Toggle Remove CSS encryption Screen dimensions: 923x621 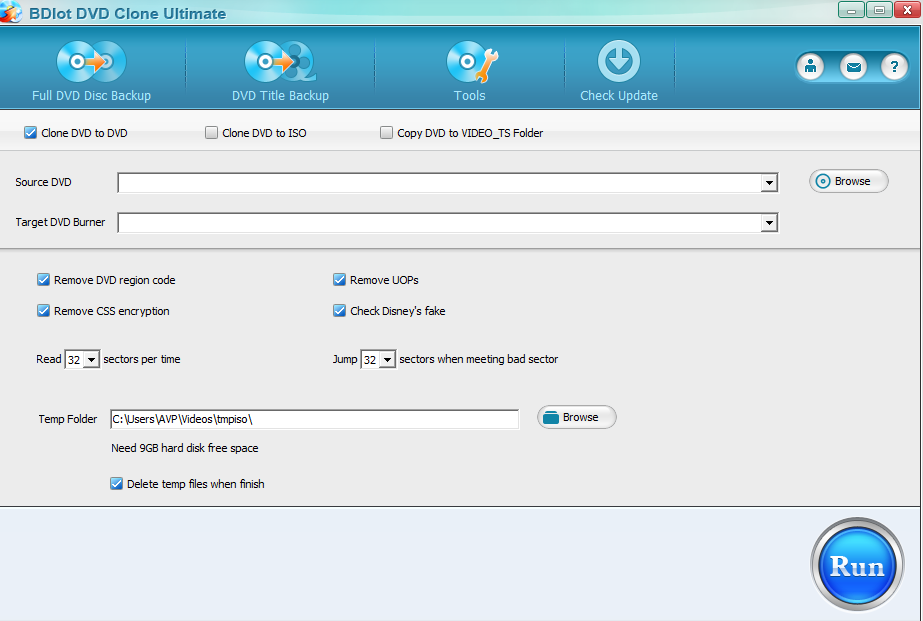coord(43,310)
